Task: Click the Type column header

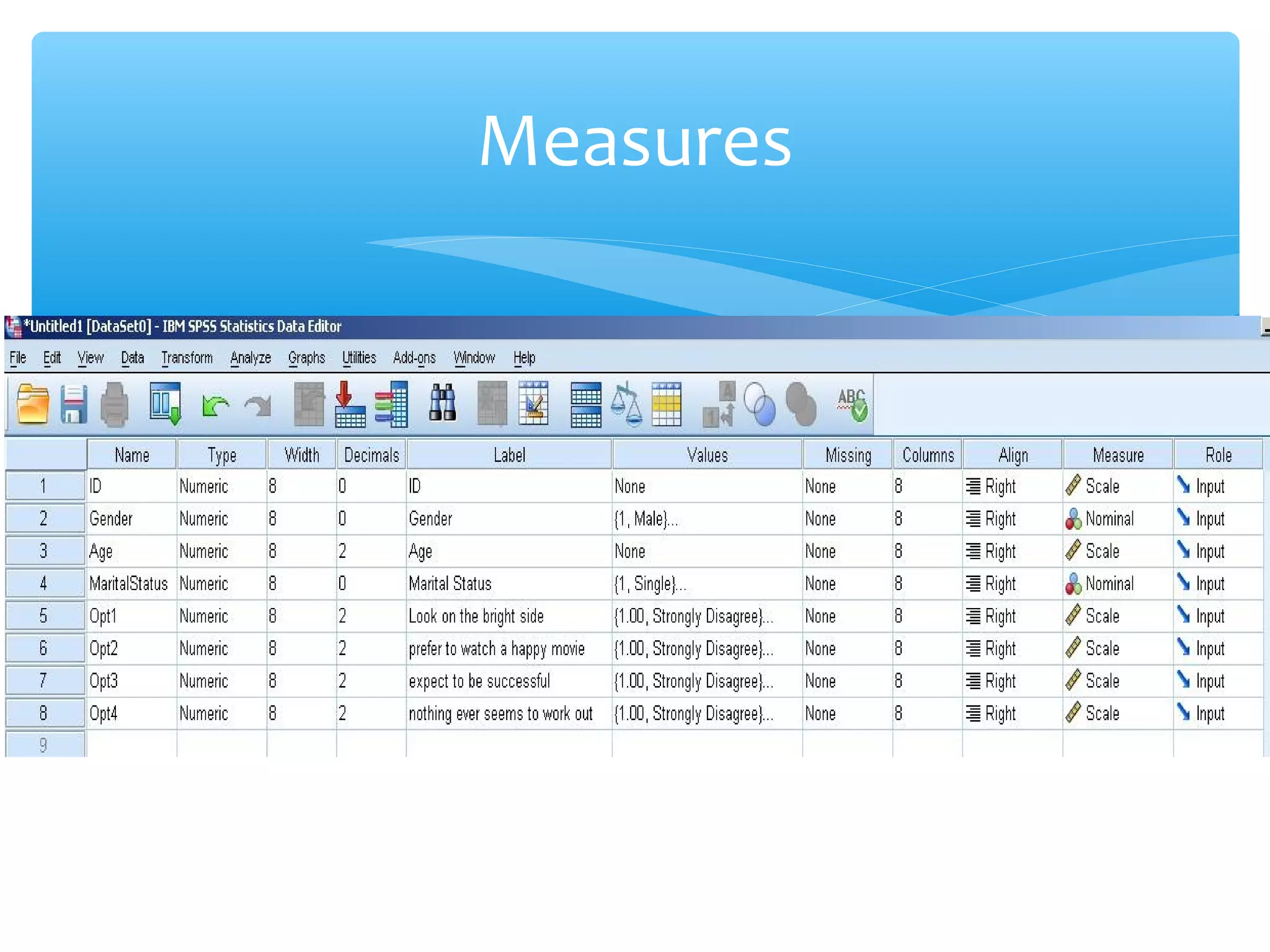Action: click(x=222, y=455)
